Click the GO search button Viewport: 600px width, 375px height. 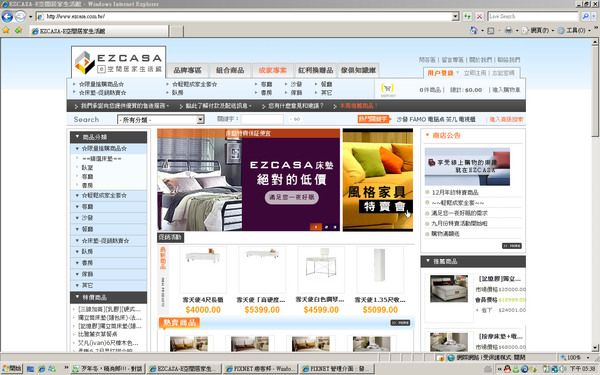pos(295,119)
